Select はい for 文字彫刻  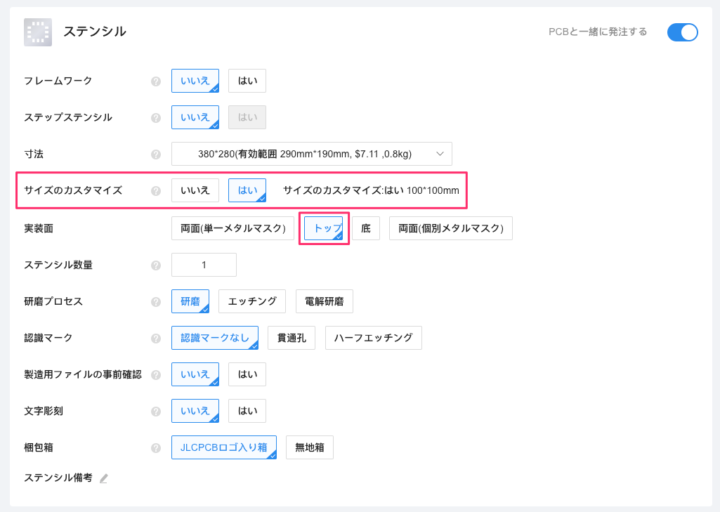(247, 410)
